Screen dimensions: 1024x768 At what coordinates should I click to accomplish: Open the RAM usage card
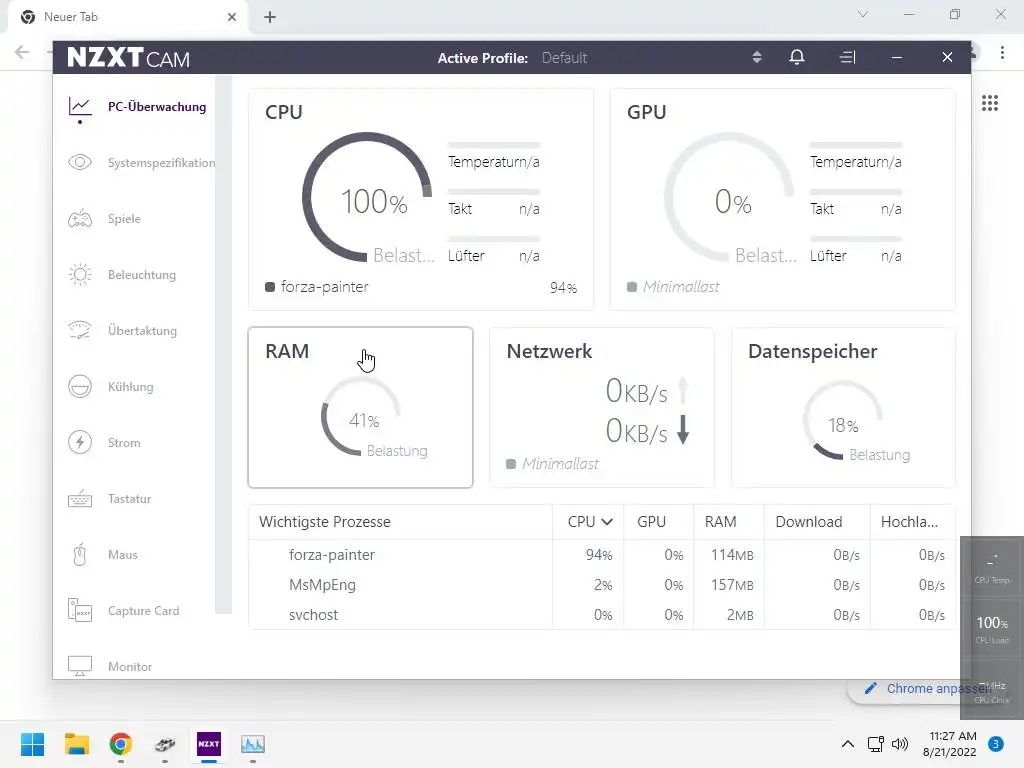coord(360,408)
